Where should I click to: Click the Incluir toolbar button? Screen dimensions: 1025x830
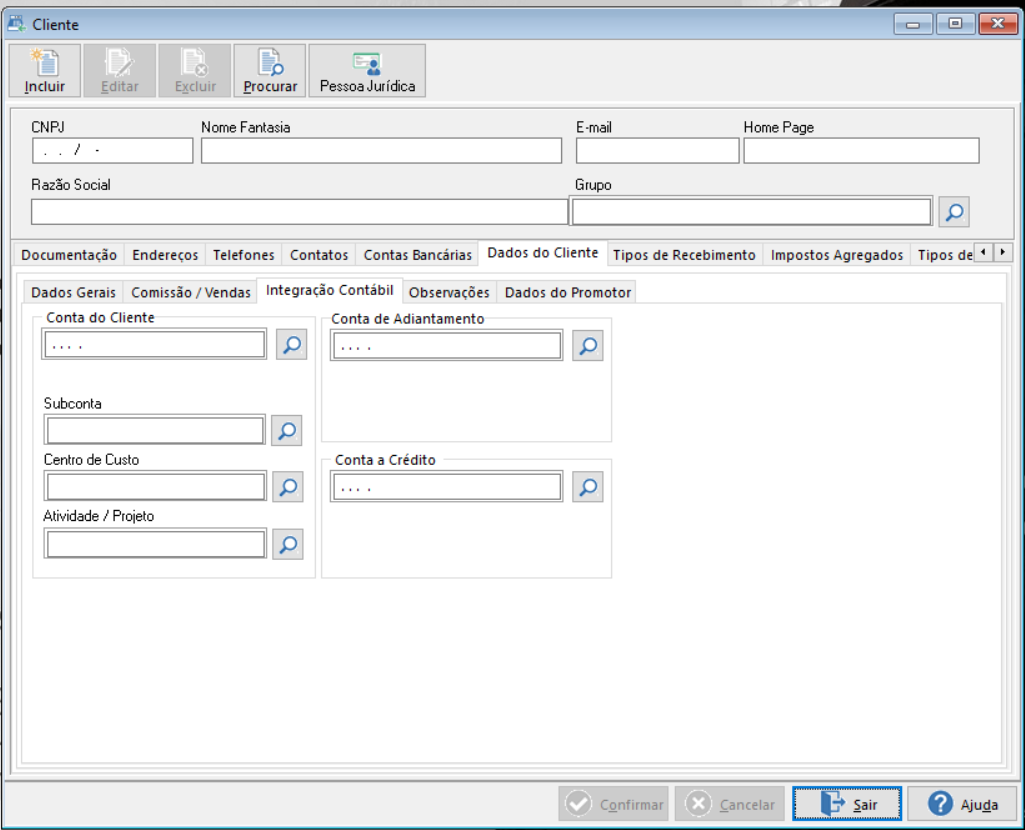pyautogui.click(x=44, y=71)
